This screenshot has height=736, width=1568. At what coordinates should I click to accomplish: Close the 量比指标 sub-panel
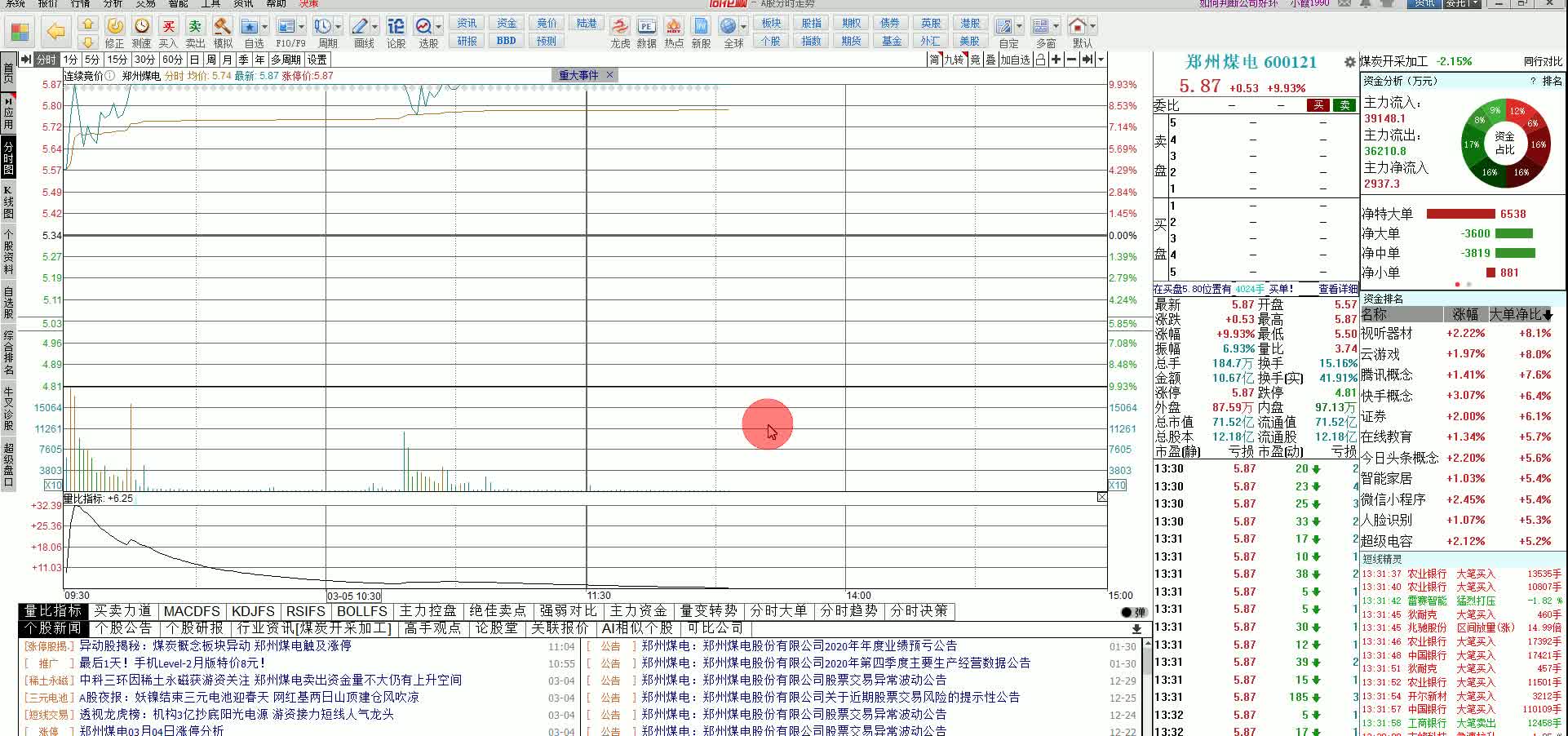tap(1102, 497)
